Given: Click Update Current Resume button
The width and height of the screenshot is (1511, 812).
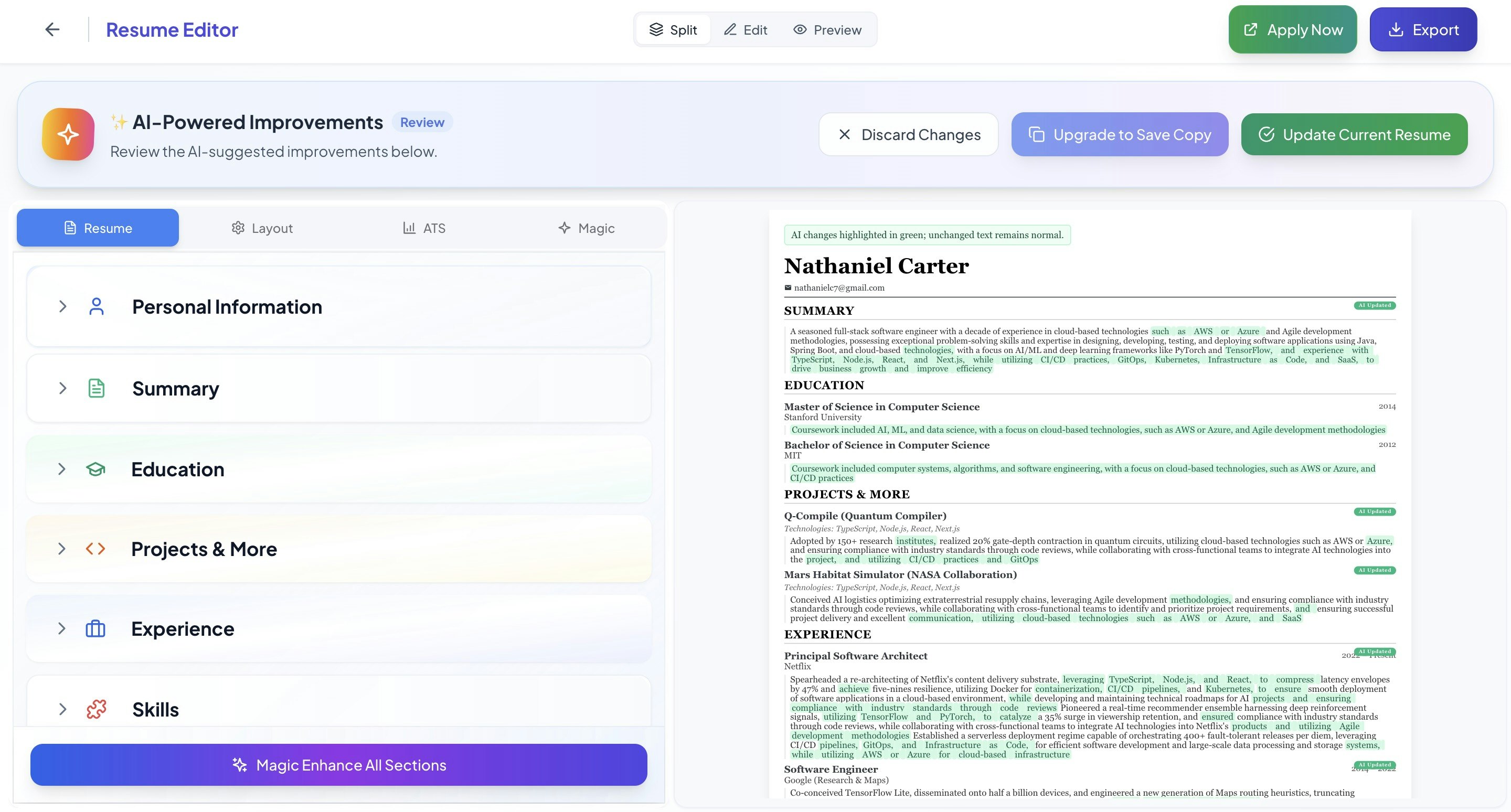Looking at the screenshot, I should 1354,135.
